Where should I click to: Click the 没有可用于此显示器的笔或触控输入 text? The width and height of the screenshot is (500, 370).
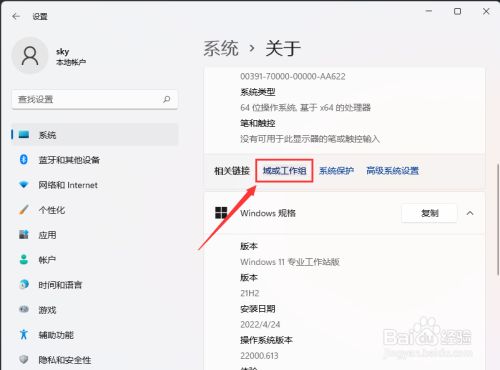(310, 139)
